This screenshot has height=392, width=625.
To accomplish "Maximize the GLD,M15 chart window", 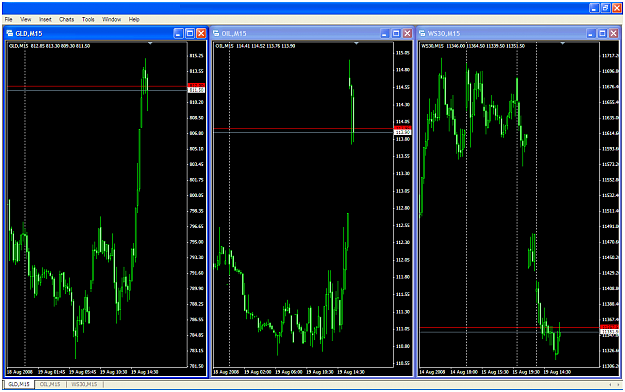I will click(190, 33).
